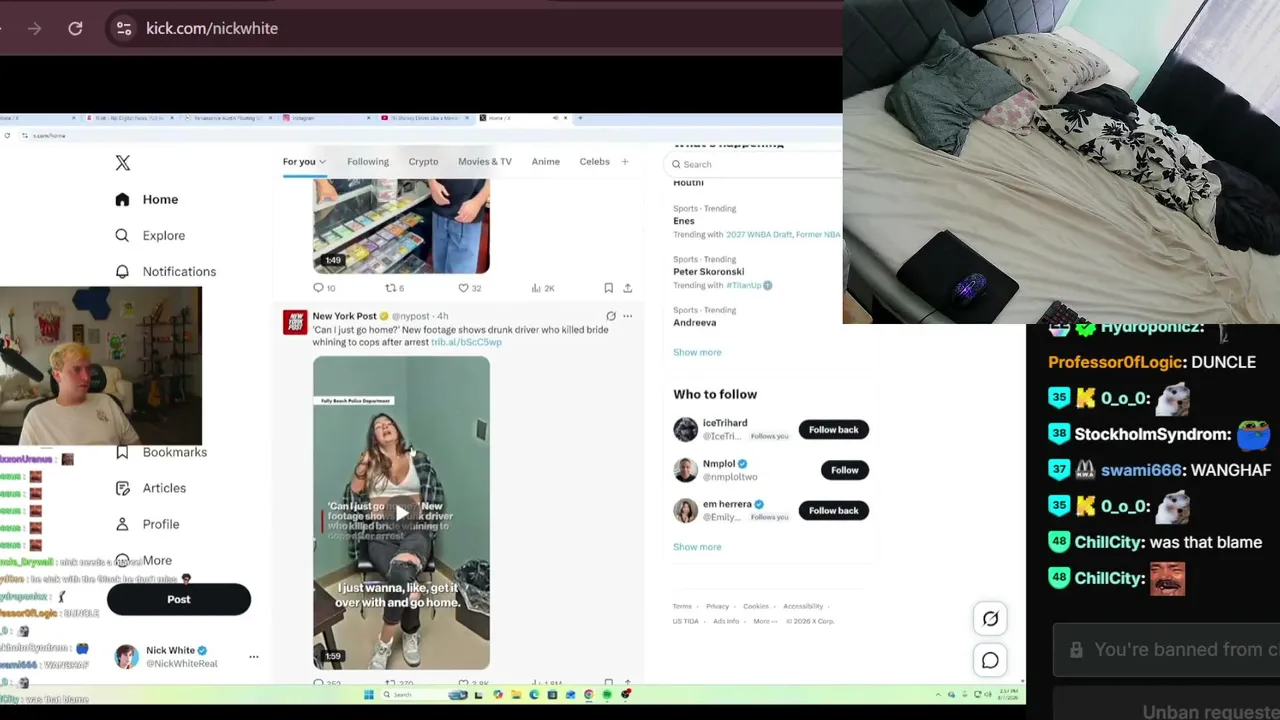Click Follow back for iceTrihard
1280x720 pixels.
pos(834,430)
